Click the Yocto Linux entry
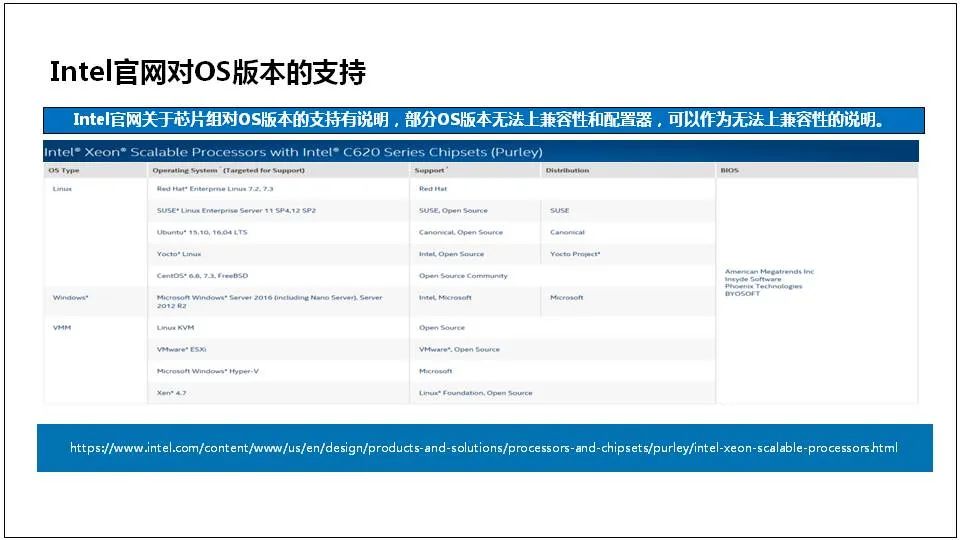960x540 pixels. coord(179,253)
